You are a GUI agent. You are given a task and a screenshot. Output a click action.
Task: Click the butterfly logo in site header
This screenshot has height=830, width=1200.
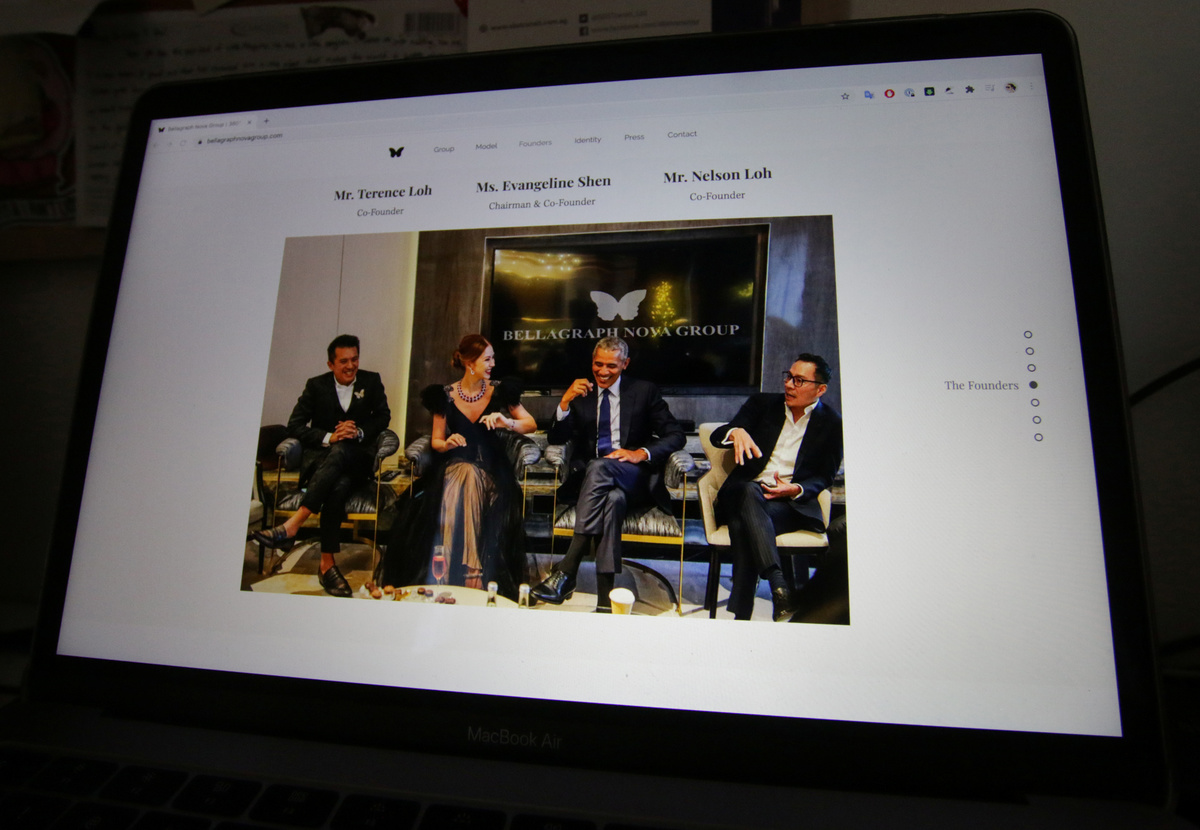point(396,152)
